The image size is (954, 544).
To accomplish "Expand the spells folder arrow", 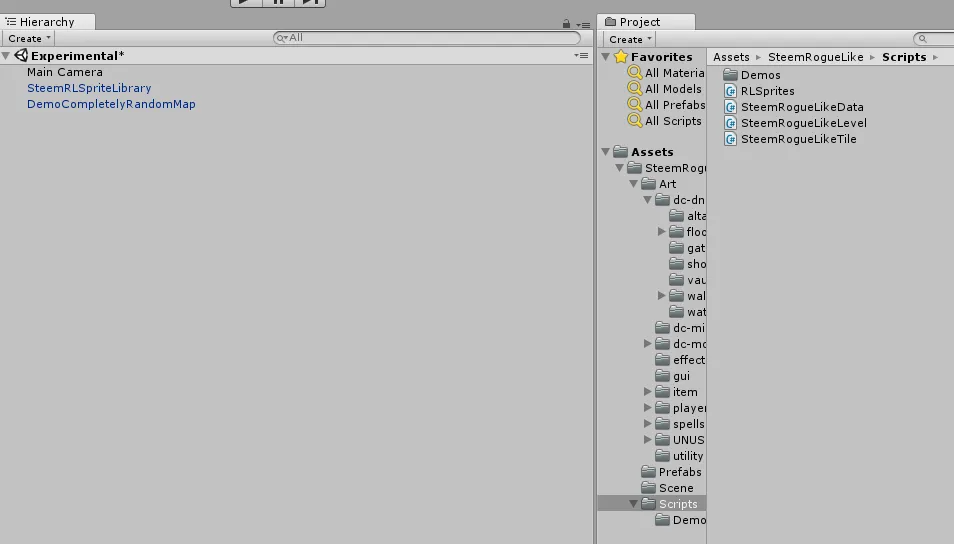I will [648, 424].
